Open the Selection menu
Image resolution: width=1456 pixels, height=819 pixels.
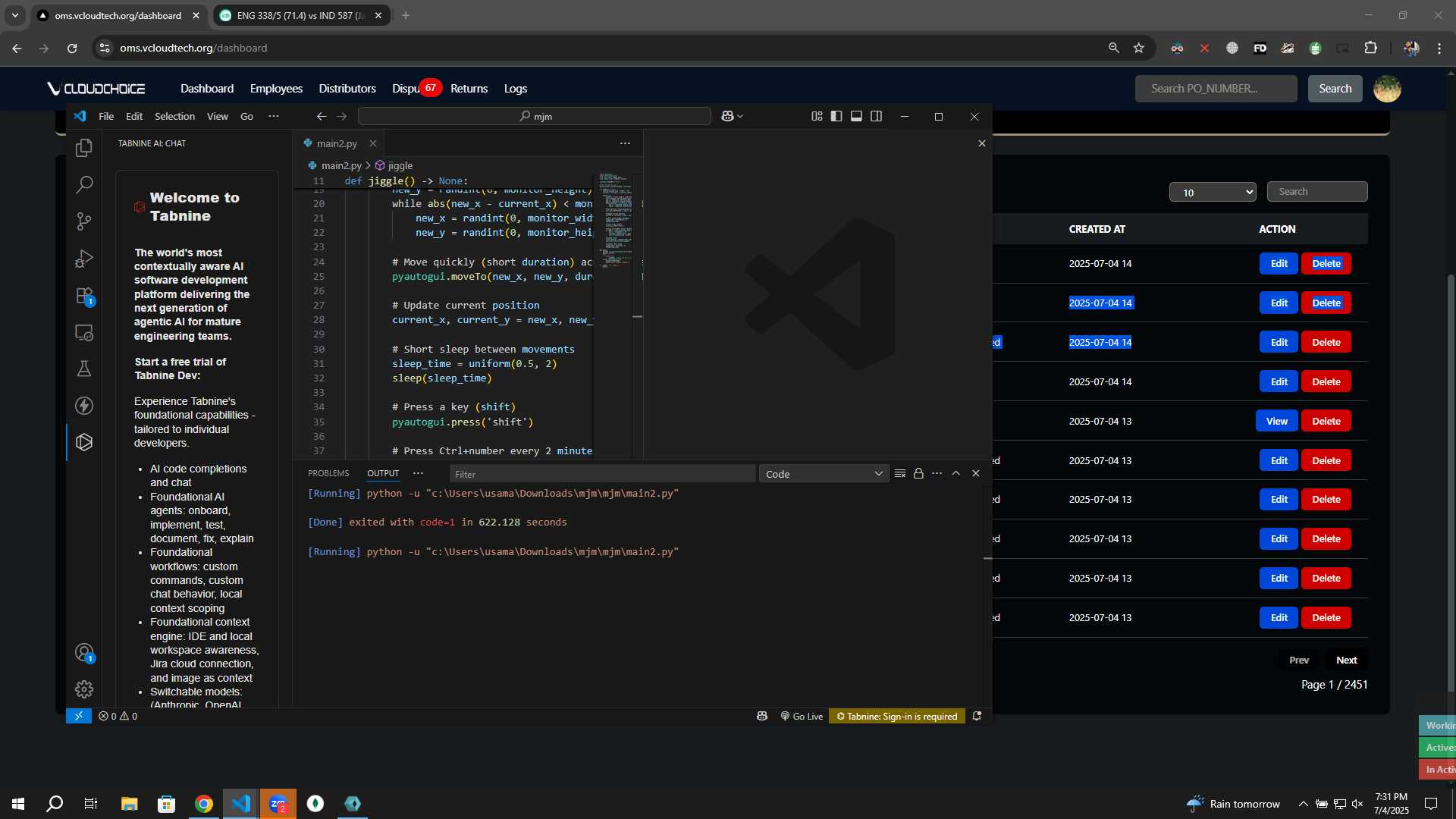point(174,116)
